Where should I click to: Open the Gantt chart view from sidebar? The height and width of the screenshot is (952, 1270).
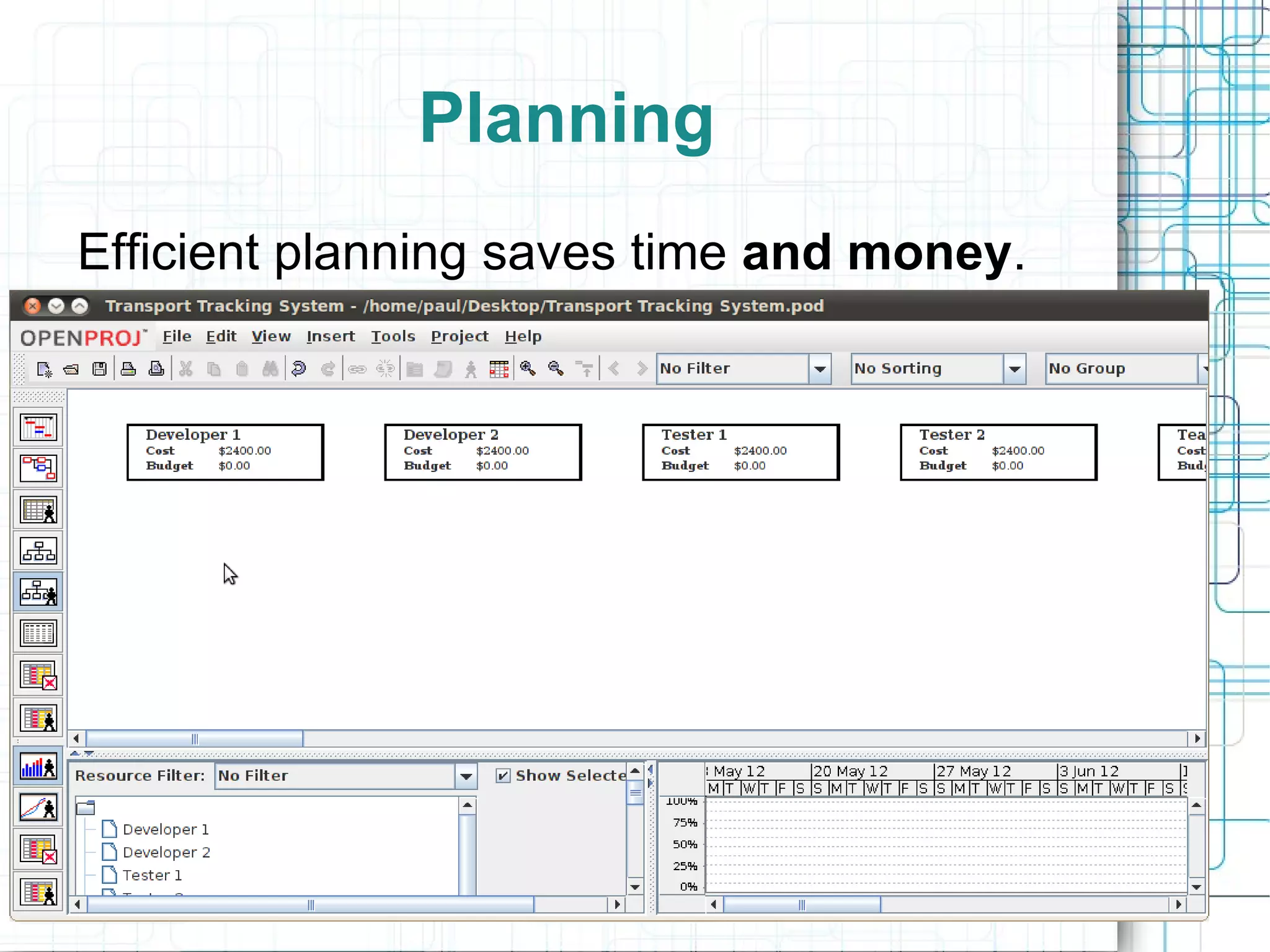click(x=38, y=427)
